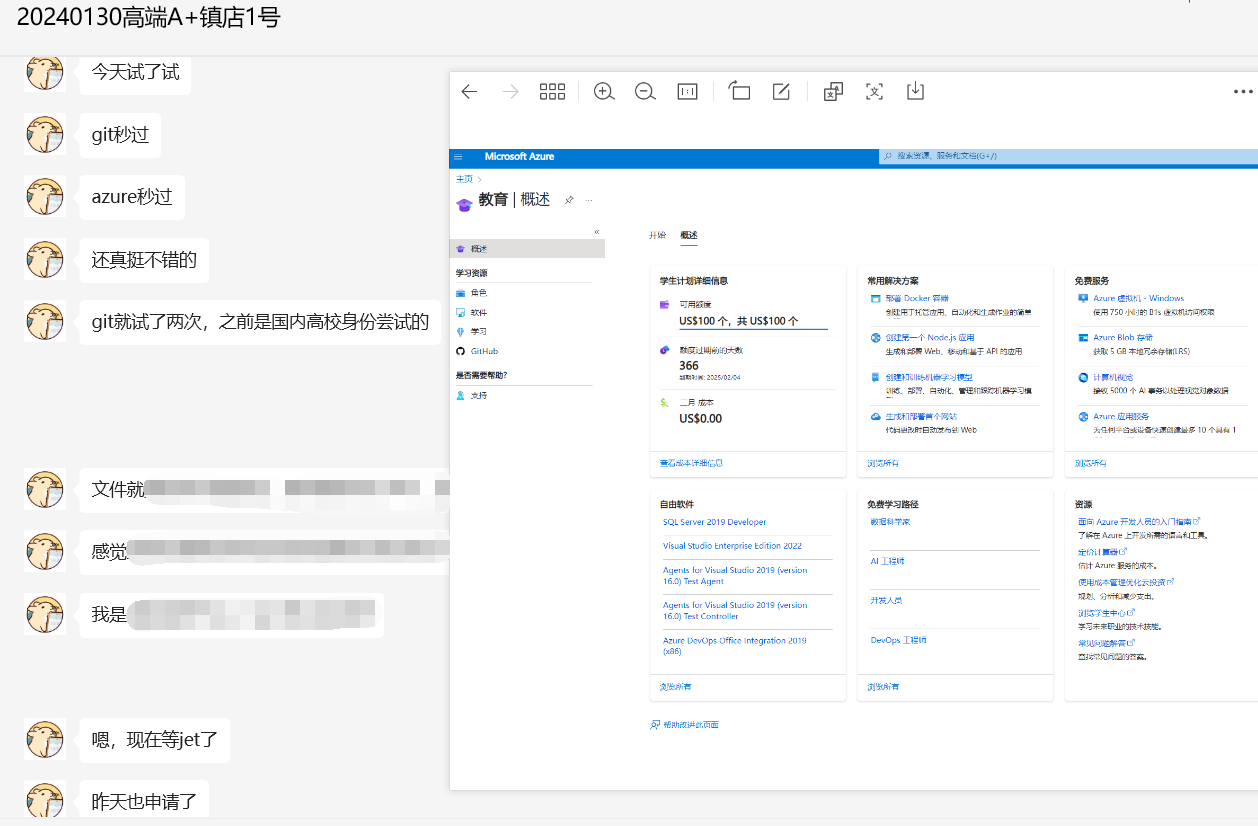Open 定价计算器 resource link
The image size is (1258, 826).
[x=1102, y=552]
